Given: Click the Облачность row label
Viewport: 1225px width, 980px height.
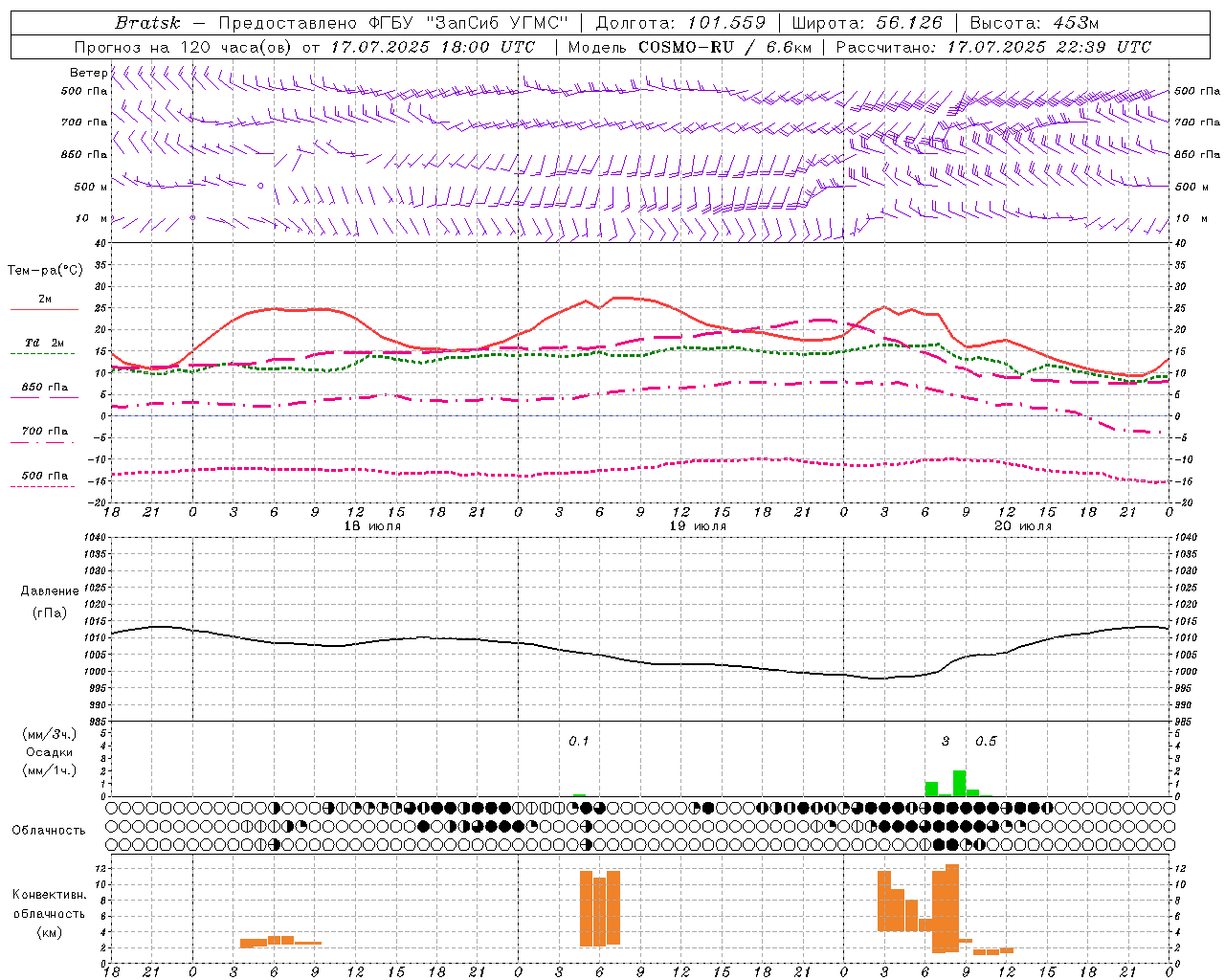Looking at the screenshot, I should point(49,831).
